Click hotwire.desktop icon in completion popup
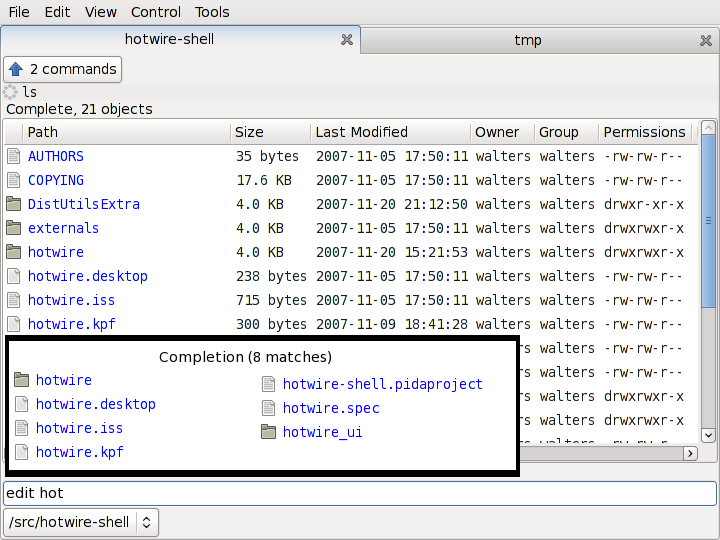The width and height of the screenshot is (720, 540). point(22,404)
